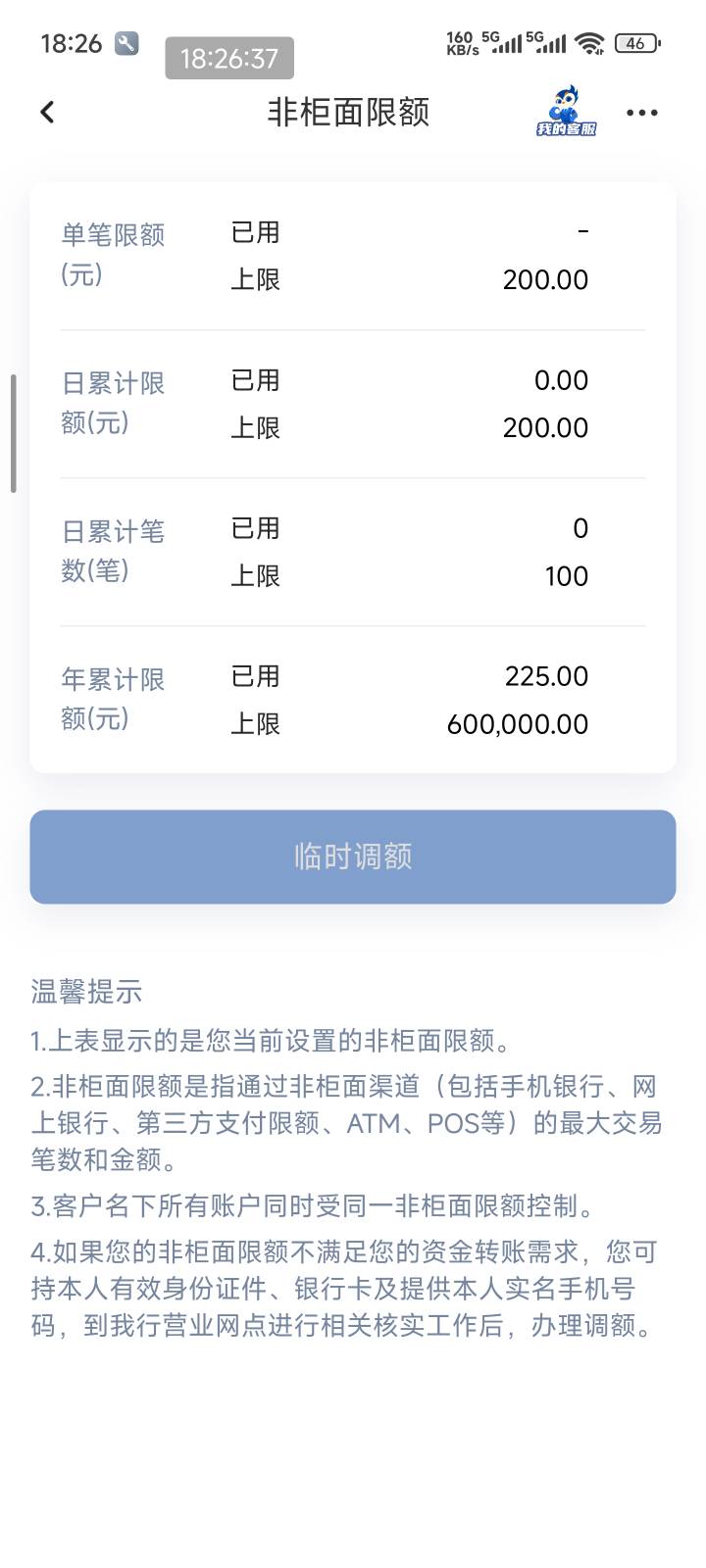Tap the battery level indicator
706x1568 pixels.
(x=636, y=43)
